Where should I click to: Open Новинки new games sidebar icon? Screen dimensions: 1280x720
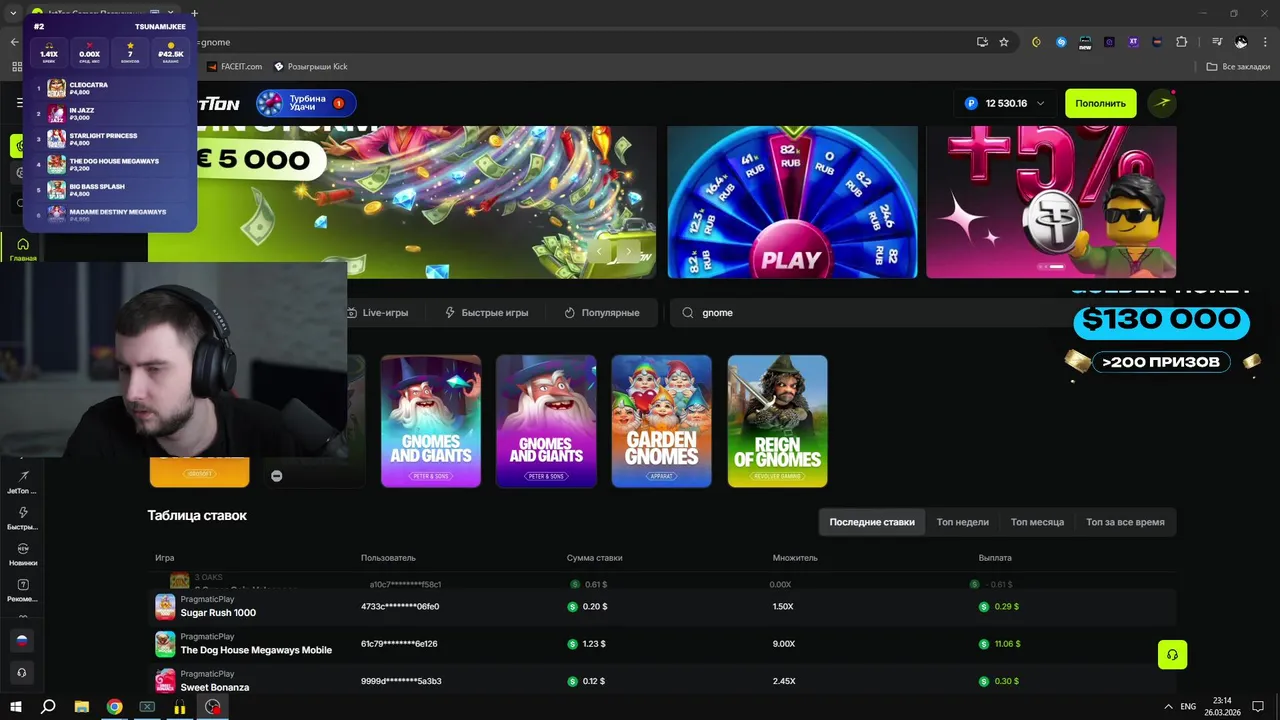(x=22, y=554)
